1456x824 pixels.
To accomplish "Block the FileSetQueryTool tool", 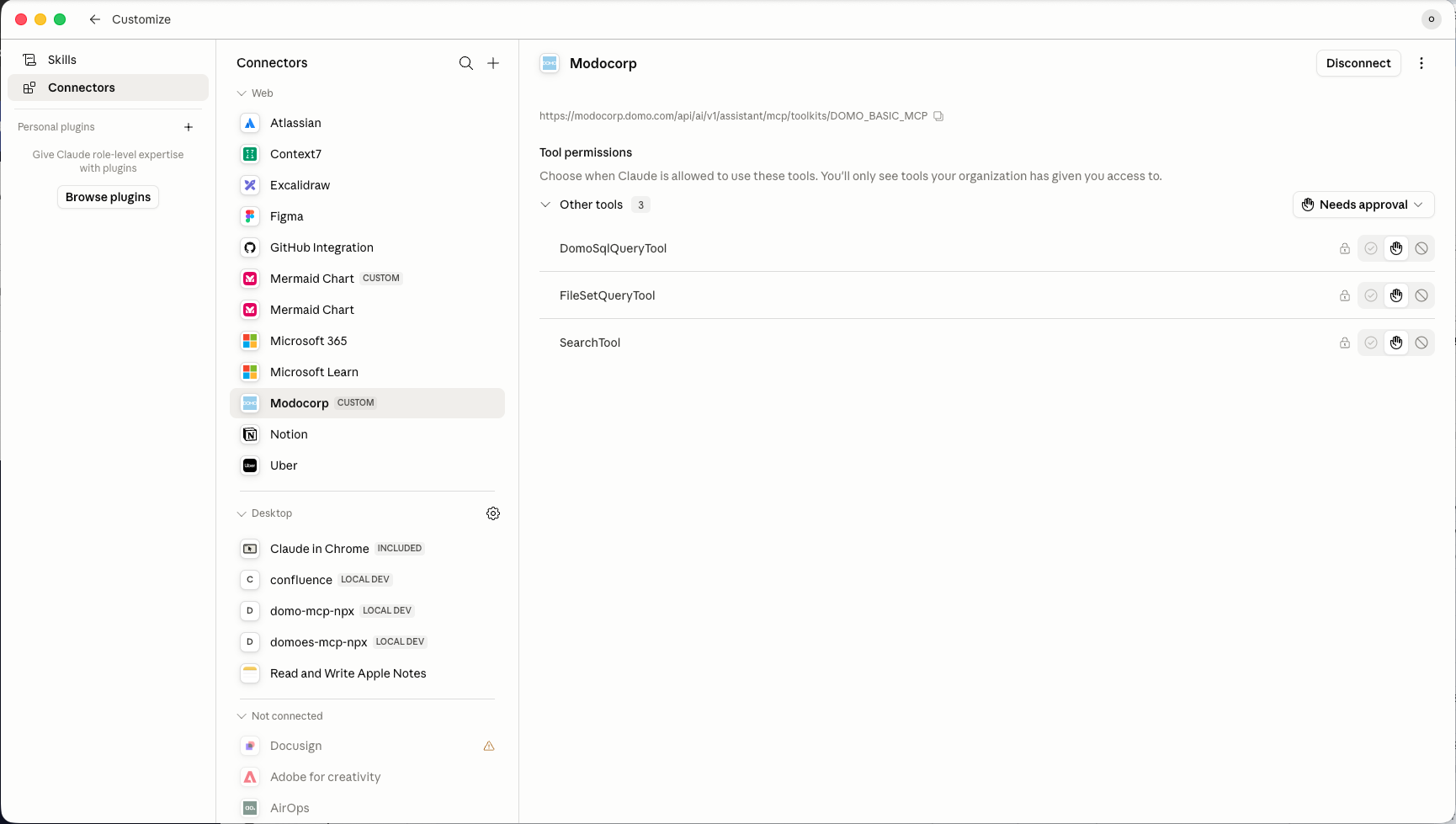I will [x=1421, y=295].
